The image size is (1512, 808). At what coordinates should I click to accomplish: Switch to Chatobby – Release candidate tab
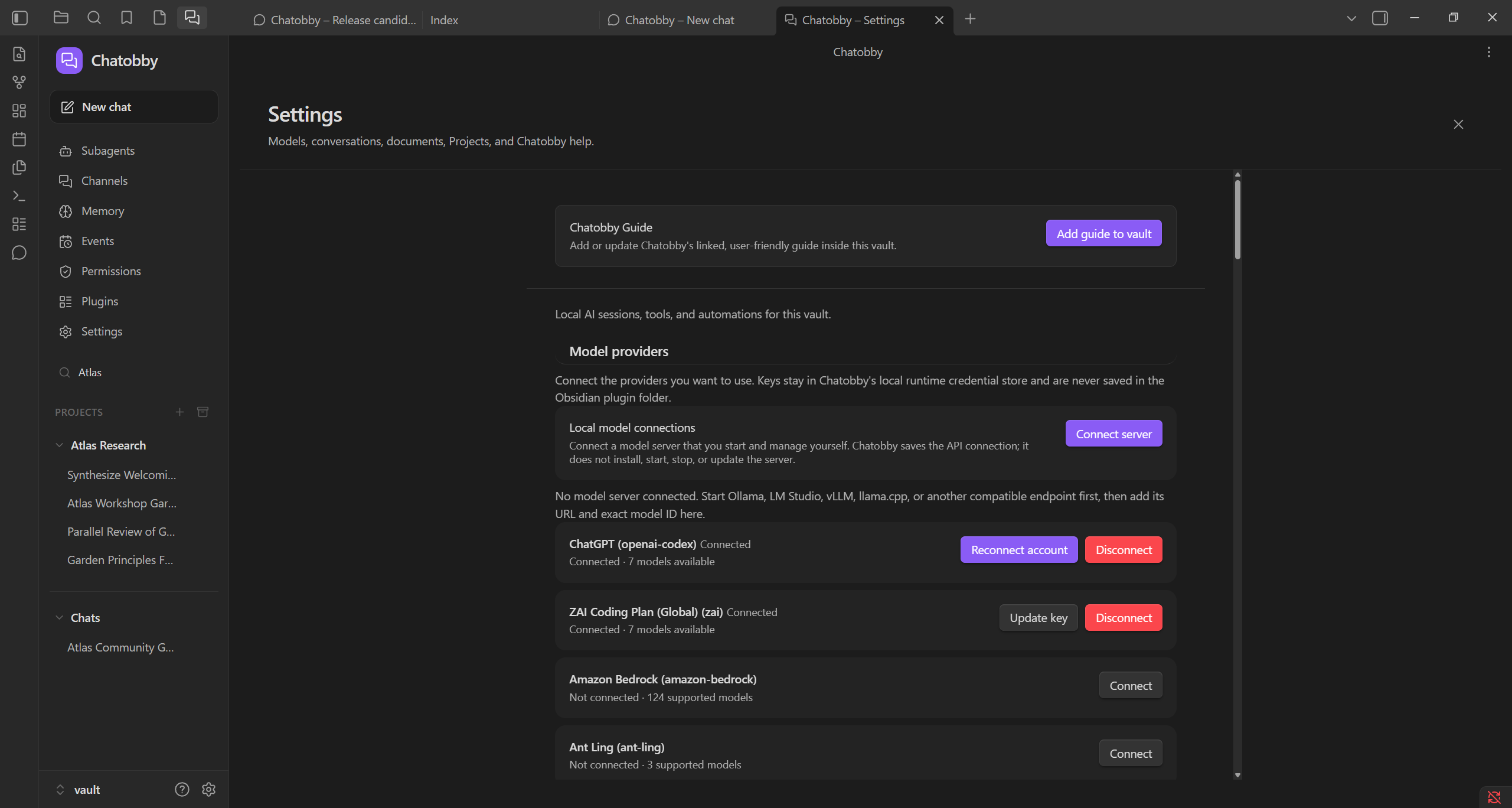335,20
